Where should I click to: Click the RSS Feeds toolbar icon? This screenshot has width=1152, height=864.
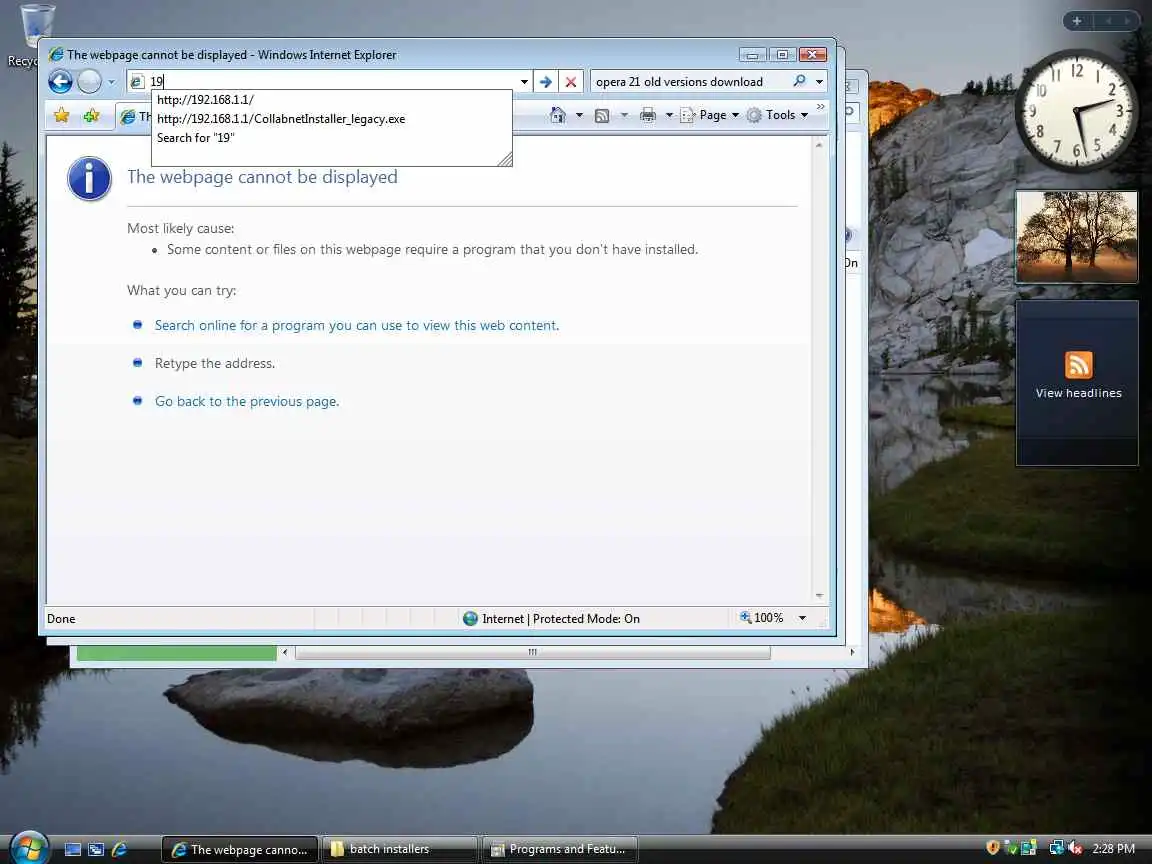602,115
